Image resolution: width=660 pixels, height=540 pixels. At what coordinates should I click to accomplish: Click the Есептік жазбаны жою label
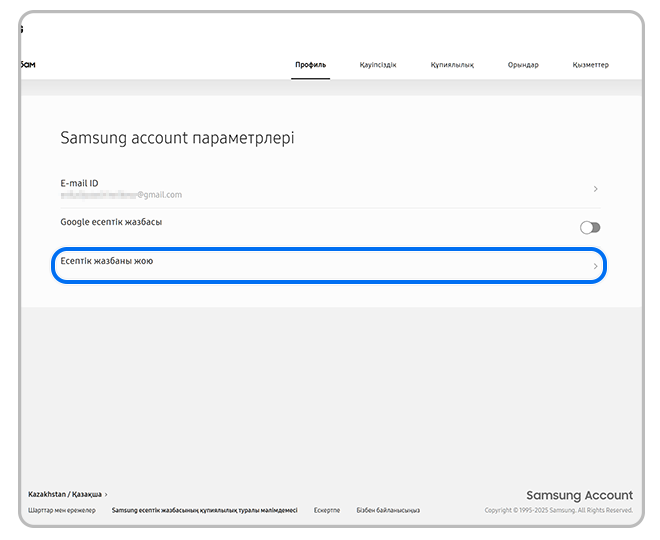tap(106, 261)
